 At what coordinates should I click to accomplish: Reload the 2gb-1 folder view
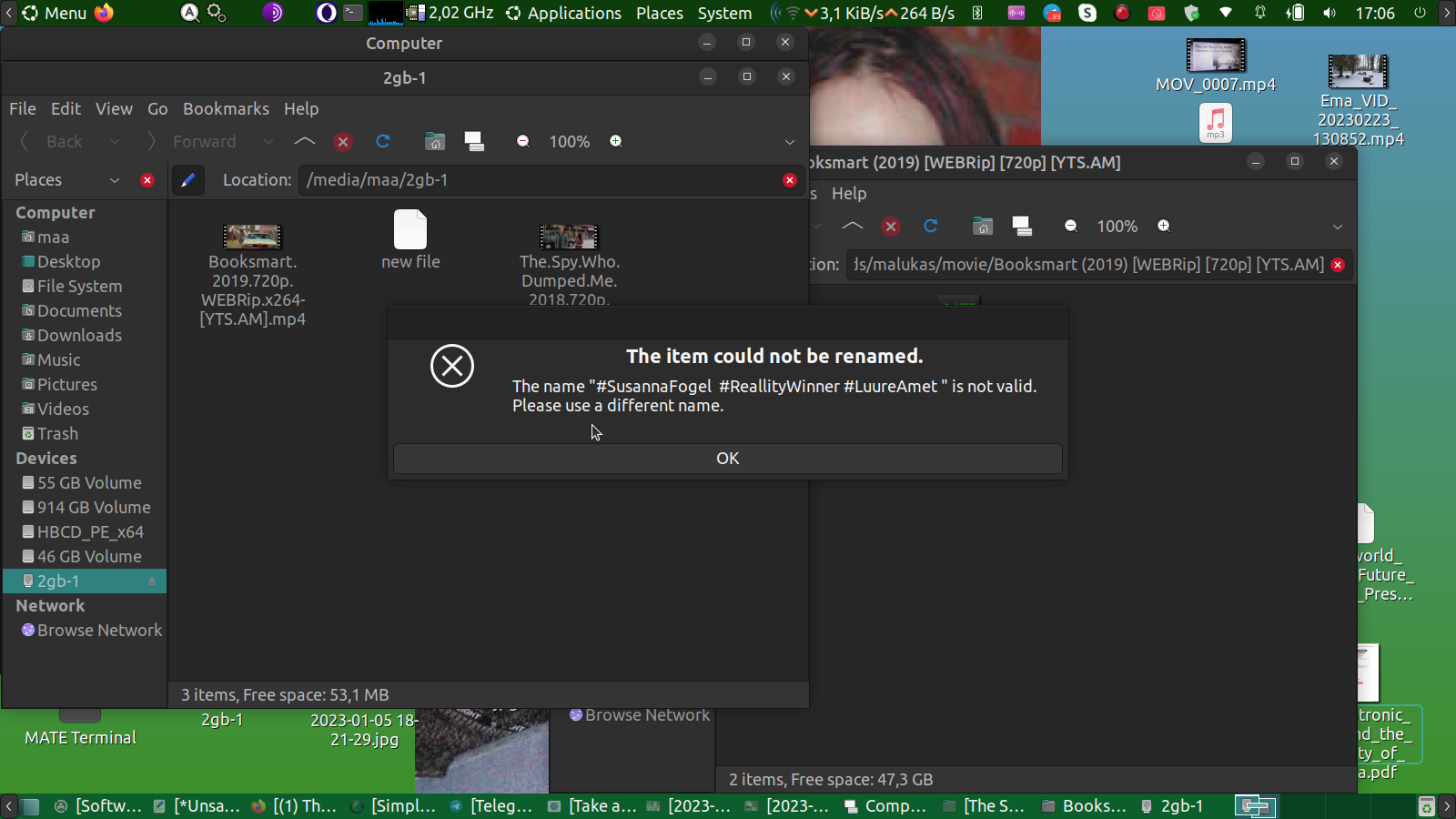click(x=383, y=142)
